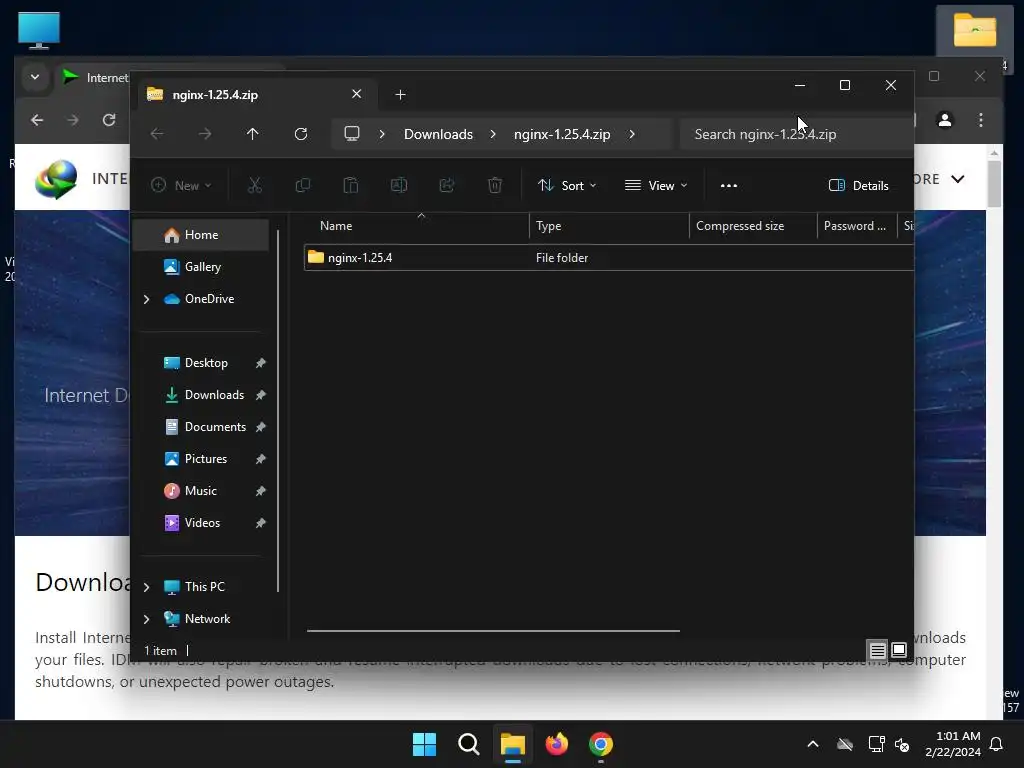Click the nginx-1.25.4.zip breadcrumb segment
1024x768 pixels.
562,134
